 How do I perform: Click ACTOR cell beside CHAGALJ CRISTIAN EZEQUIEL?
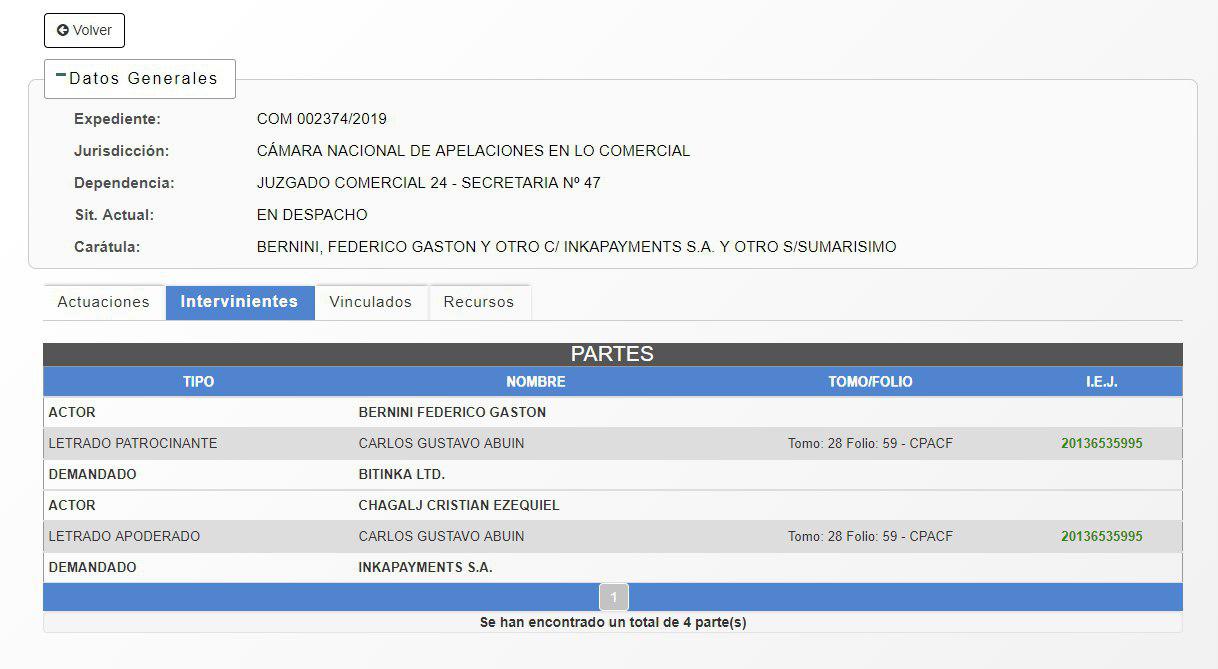[72, 505]
